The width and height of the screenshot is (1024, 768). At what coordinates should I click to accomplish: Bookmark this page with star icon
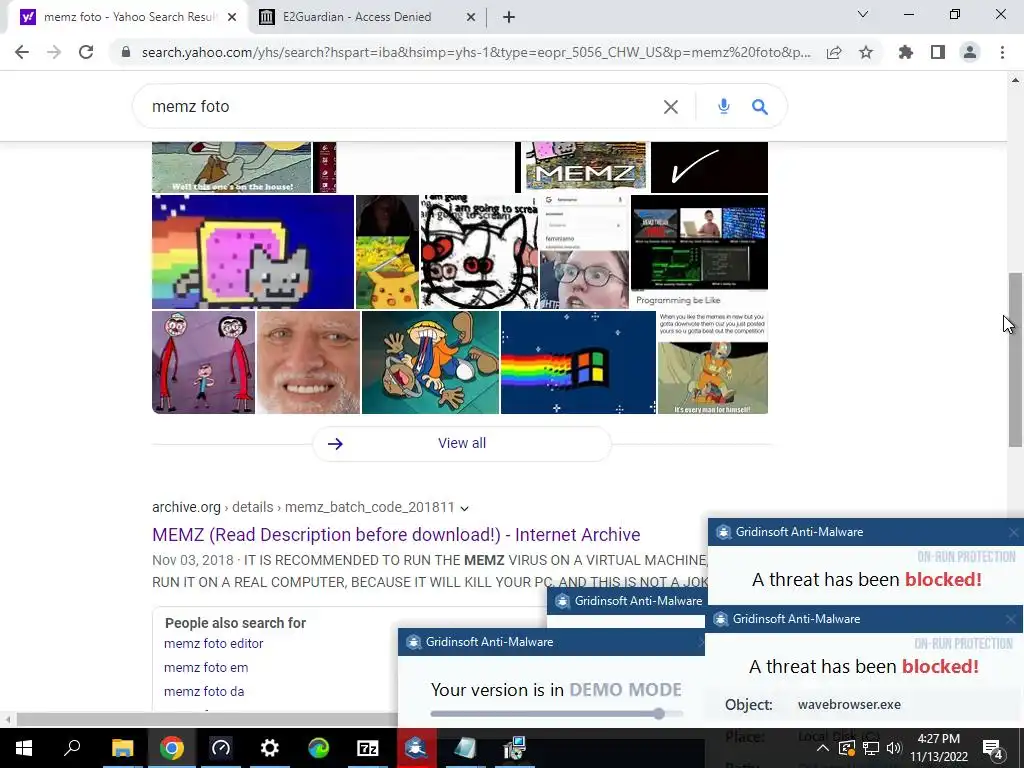(x=866, y=52)
